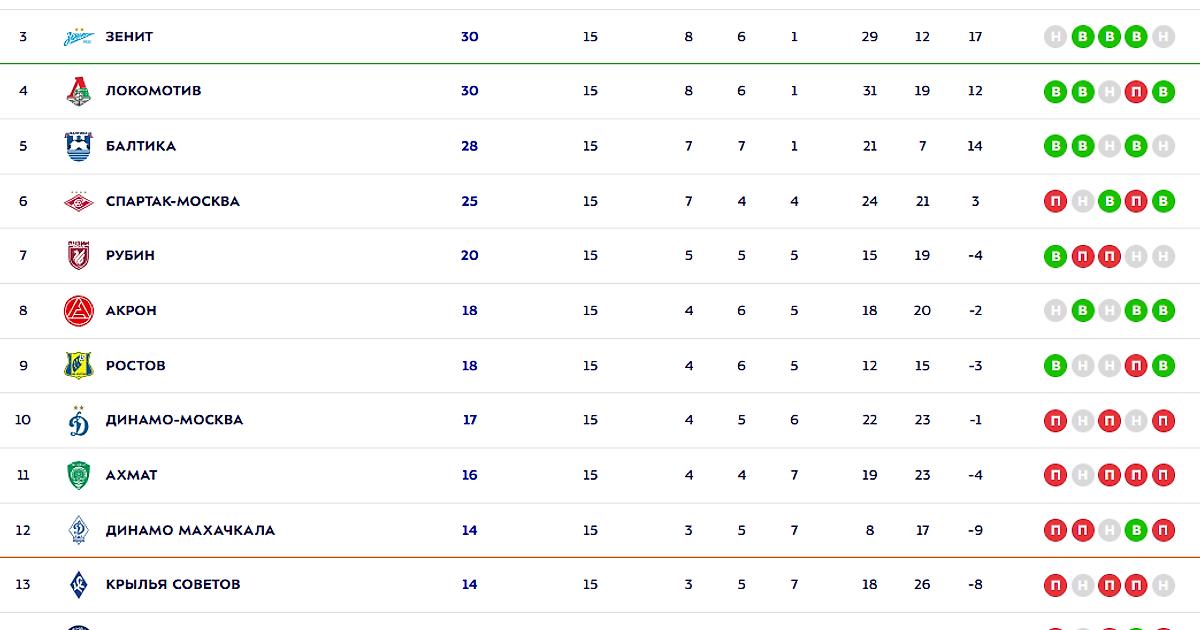Click the Zenit team logo
This screenshot has width=1200, height=630.
coord(78,37)
